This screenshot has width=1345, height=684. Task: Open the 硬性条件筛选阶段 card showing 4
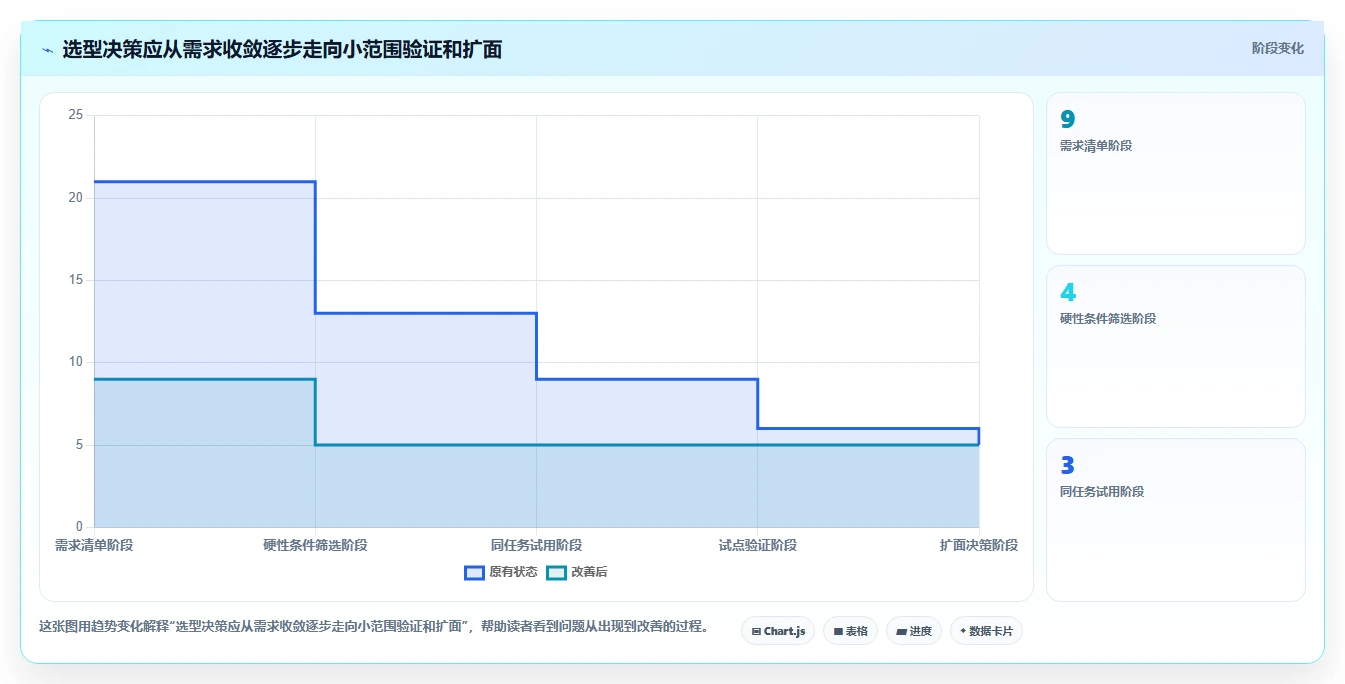point(1176,347)
